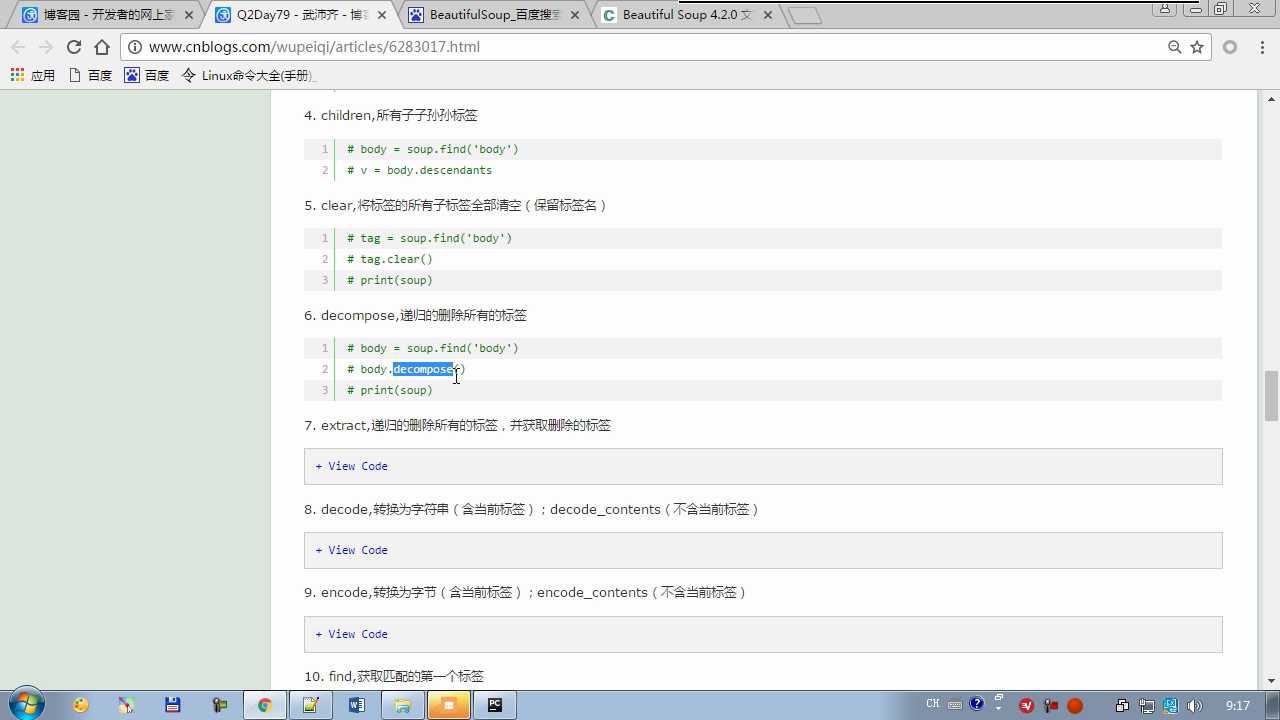Open the first 百度 bookmark with page icon
Screen dimensions: 1280x720
point(90,75)
